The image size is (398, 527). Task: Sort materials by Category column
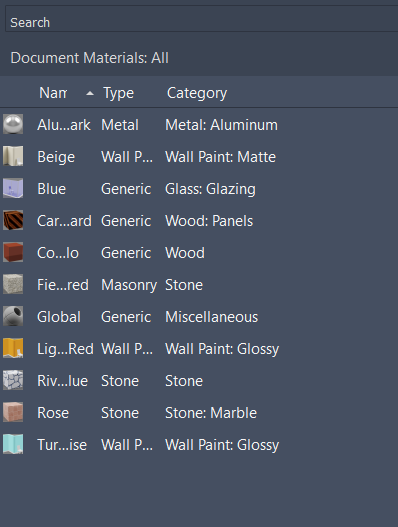(197, 93)
